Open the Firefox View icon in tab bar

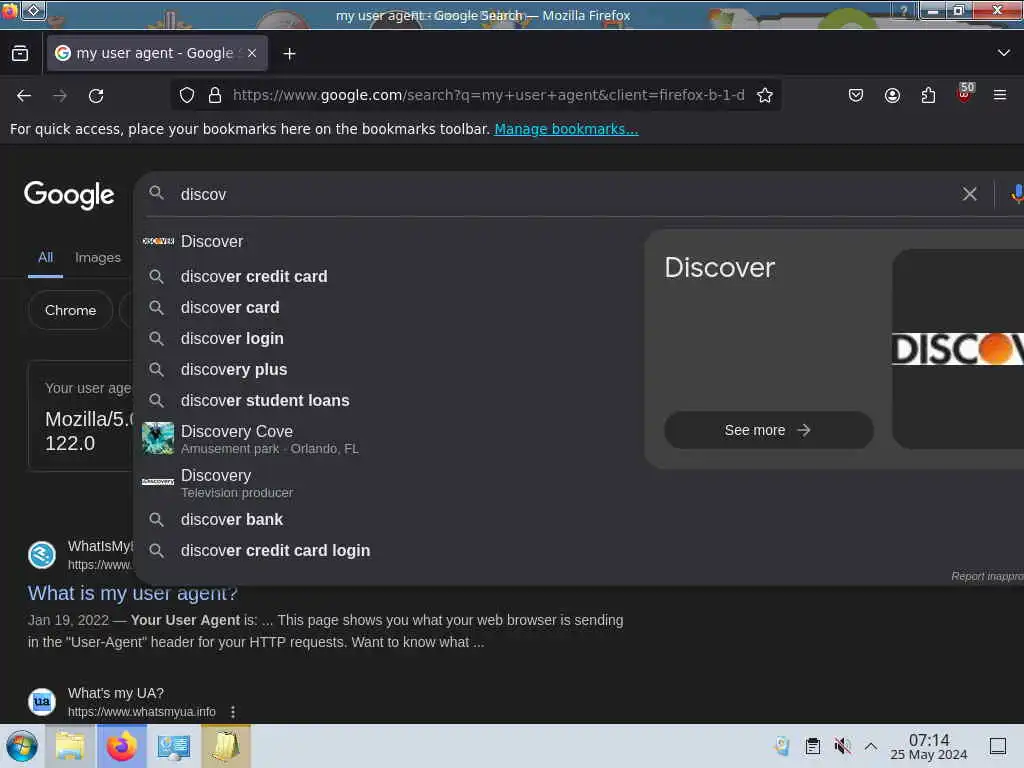point(20,54)
